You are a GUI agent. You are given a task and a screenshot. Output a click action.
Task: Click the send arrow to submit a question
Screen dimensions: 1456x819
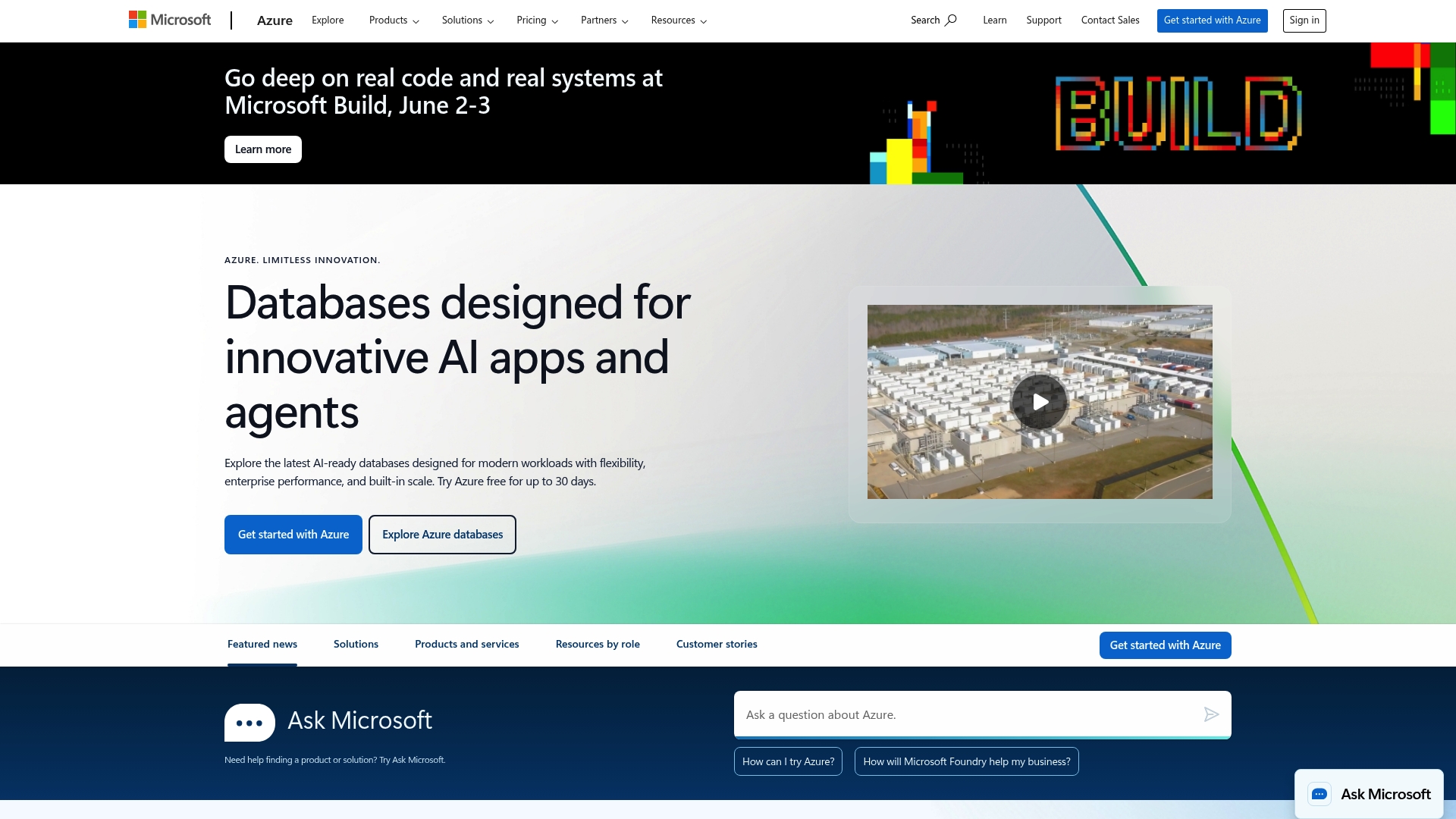1211,714
